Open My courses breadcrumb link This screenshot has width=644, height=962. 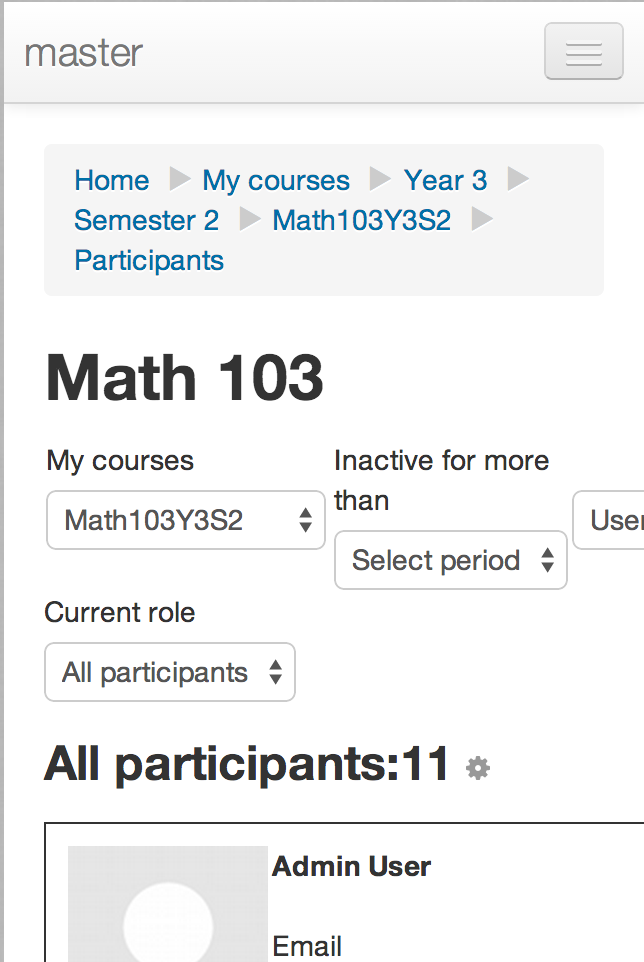point(276,180)
